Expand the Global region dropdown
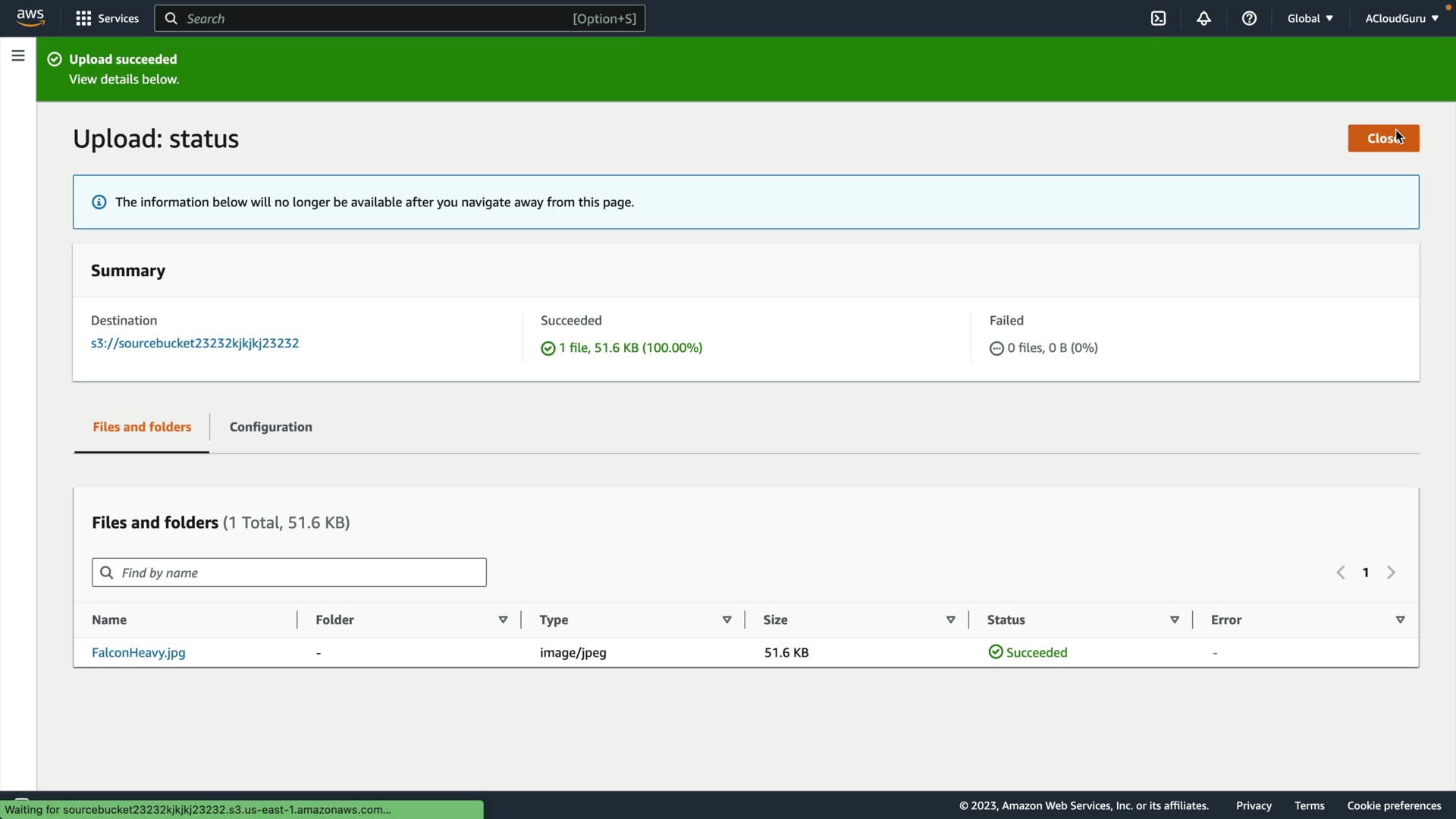1456x819 pixels. 1310,18
